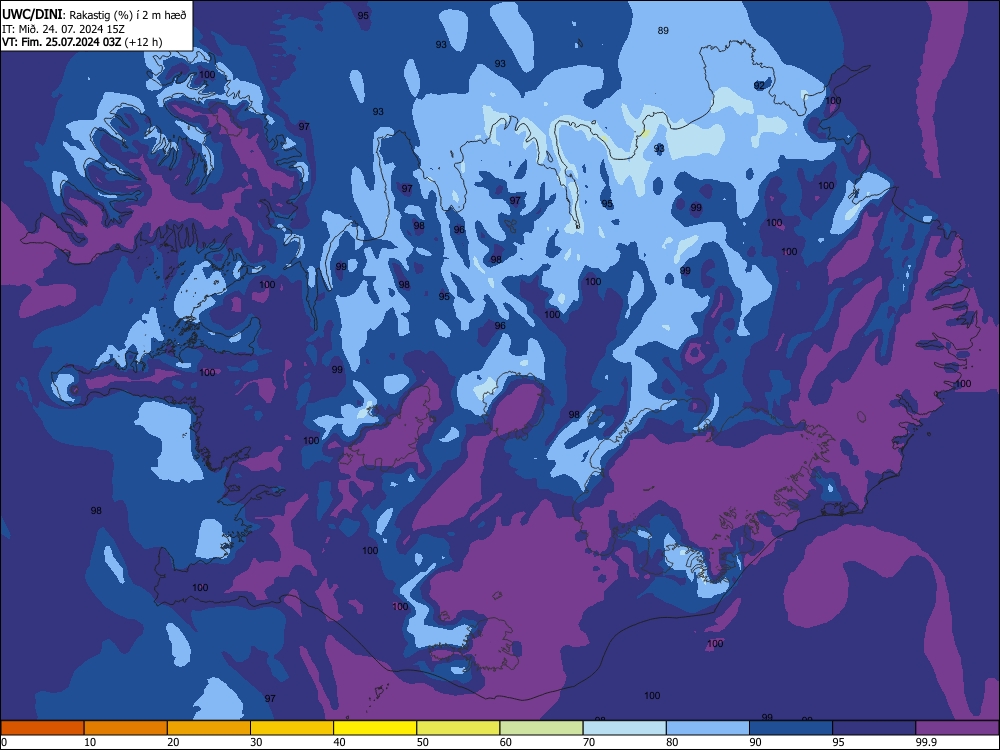The width and height of the screenshot is (1000, 750).
Task: Click the legend scale label '90'
Action: (x=756, y=742)
